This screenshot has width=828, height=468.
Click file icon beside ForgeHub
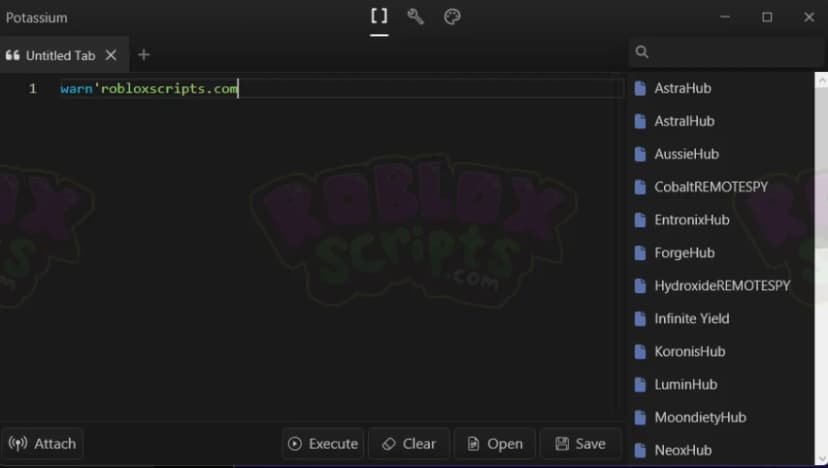coord(640,252)
